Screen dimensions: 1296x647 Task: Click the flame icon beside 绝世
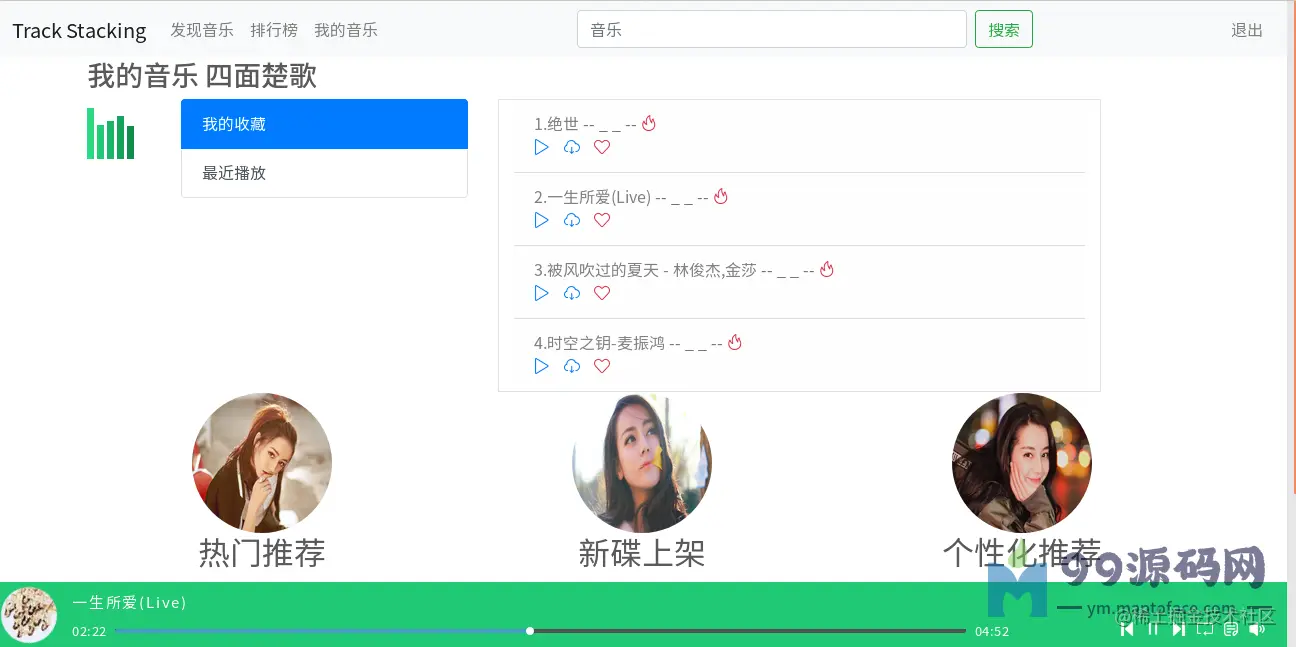pos(649,124)
